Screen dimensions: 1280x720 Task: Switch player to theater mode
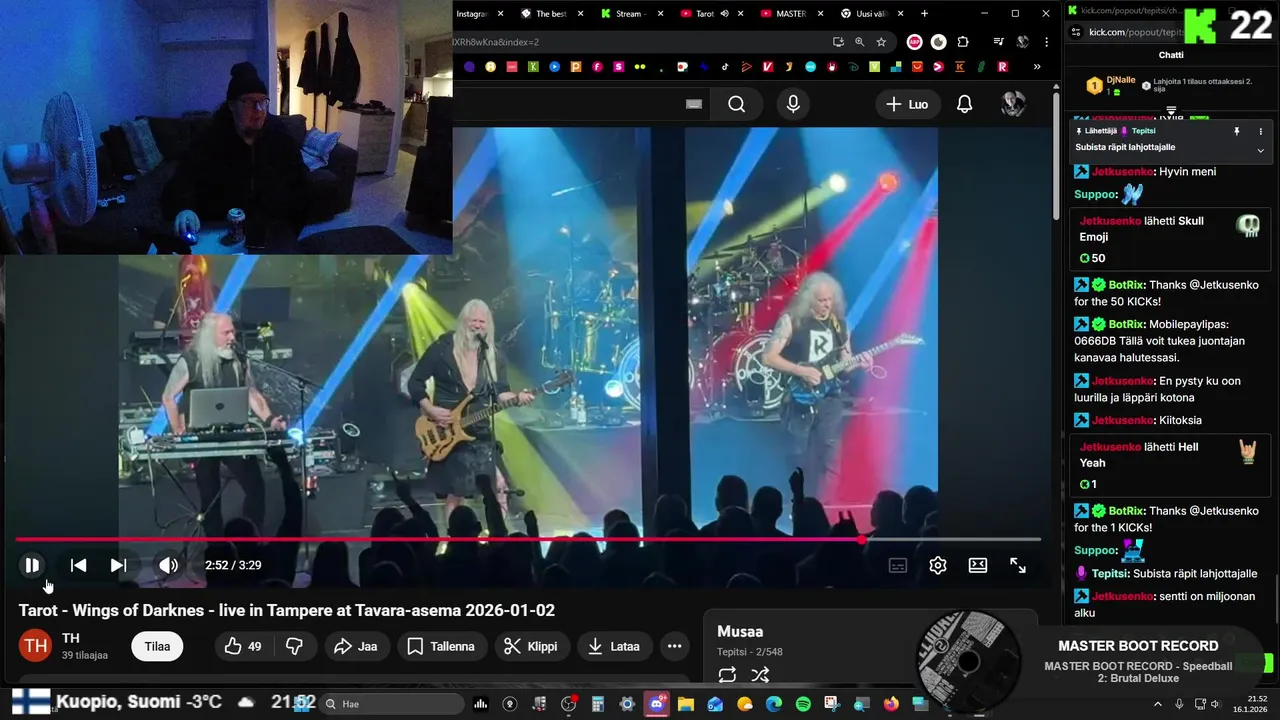pyautogui.click(x=978, y=565)
